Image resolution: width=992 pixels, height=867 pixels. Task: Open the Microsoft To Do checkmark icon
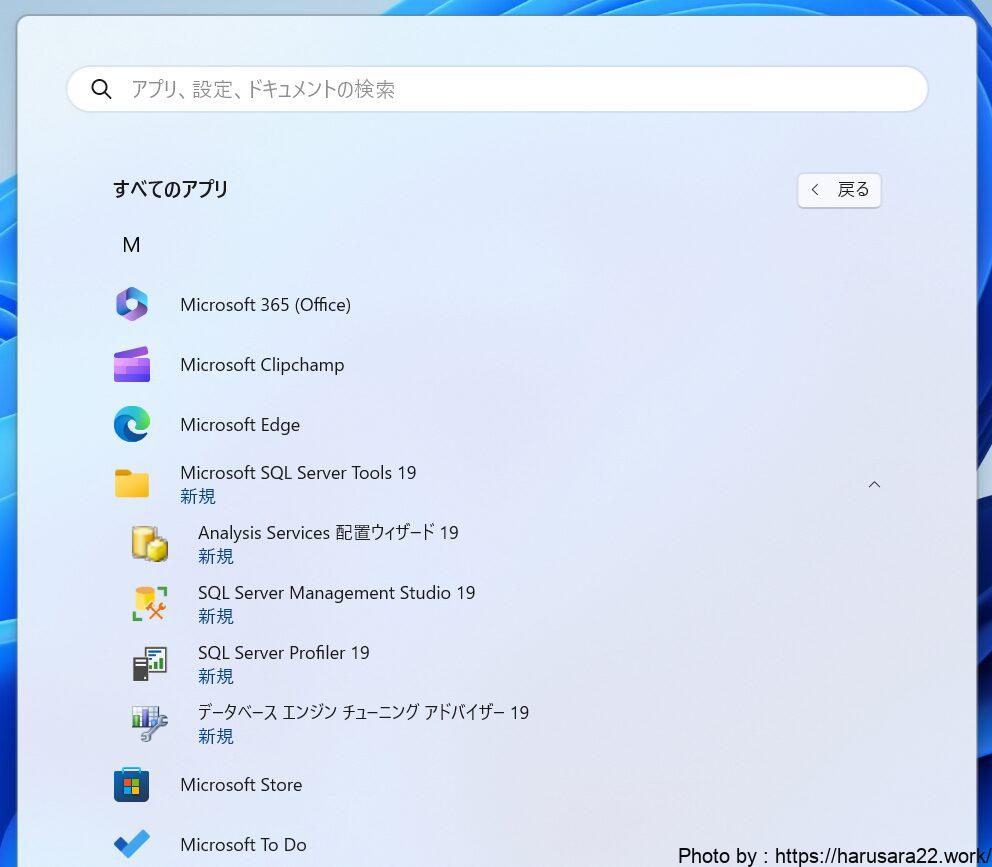(x=132, y=844)
